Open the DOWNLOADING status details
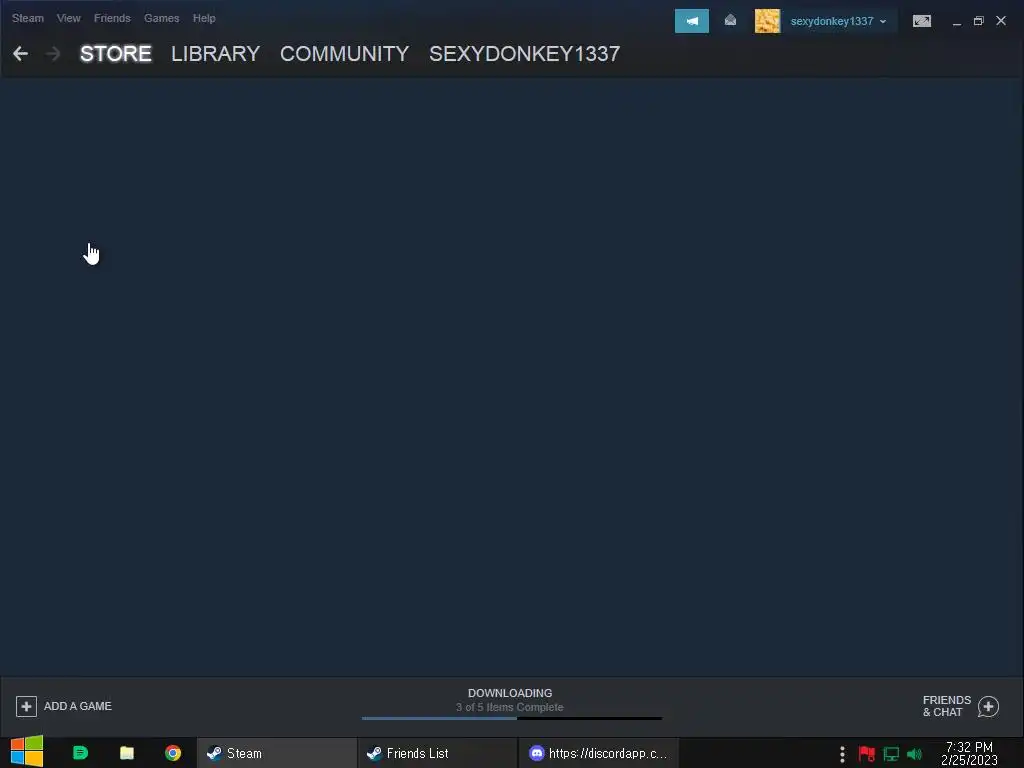Viewport: 1024px width, 768px height. pyautogui.click(x=510, y=693)
